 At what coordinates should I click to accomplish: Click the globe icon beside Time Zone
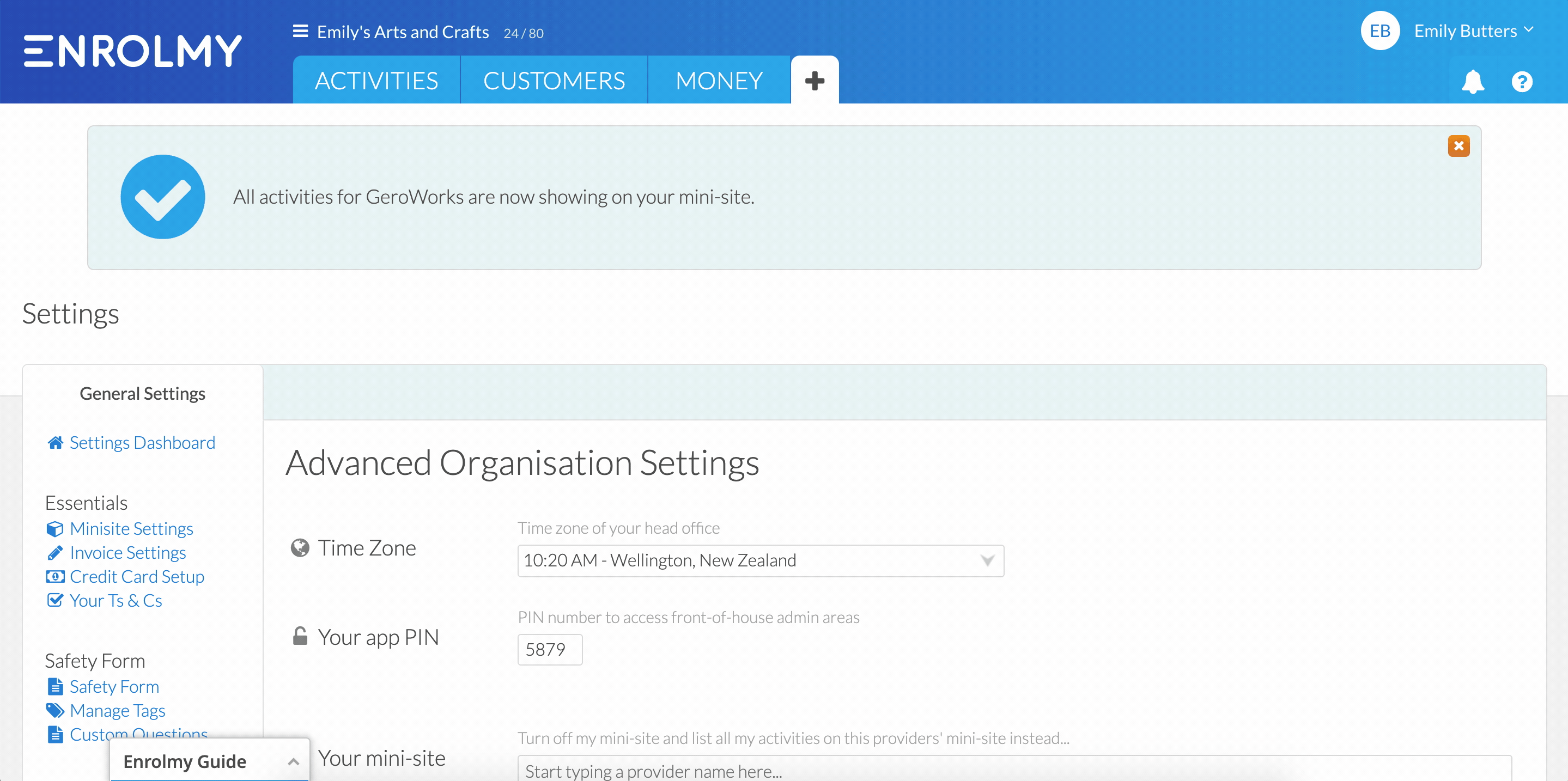pos(300,548)
